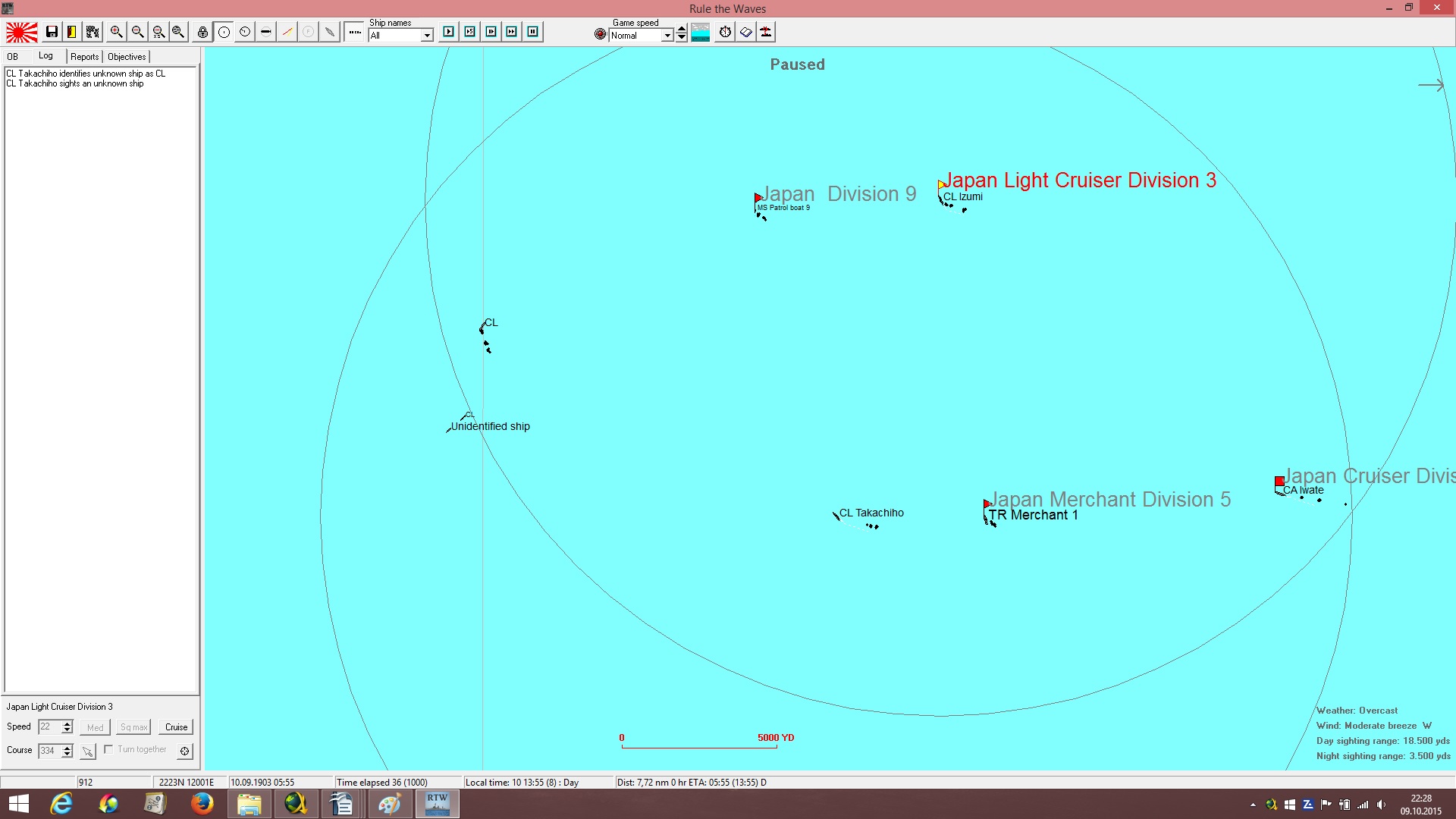Click the Cruise speed button

[x=177, y=727]
